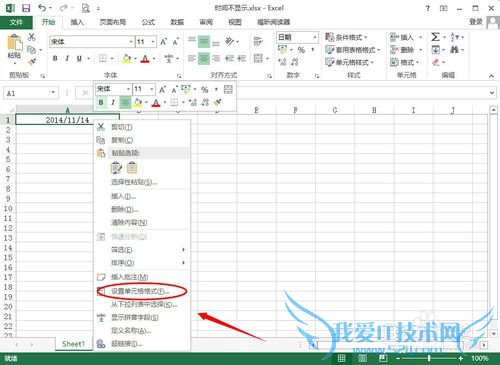Click the AutoSum sigma icon
The image size is (500, 365).
(x=435, y=37)
